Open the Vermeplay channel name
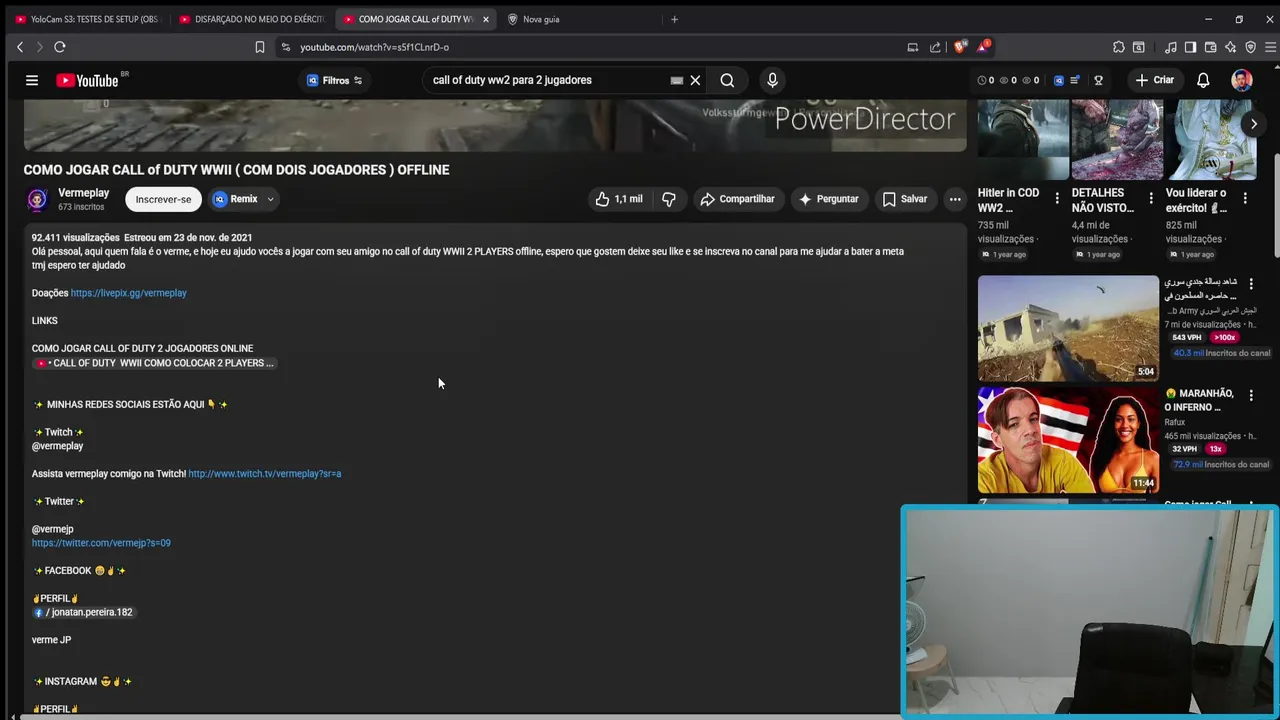 [83, 193]
